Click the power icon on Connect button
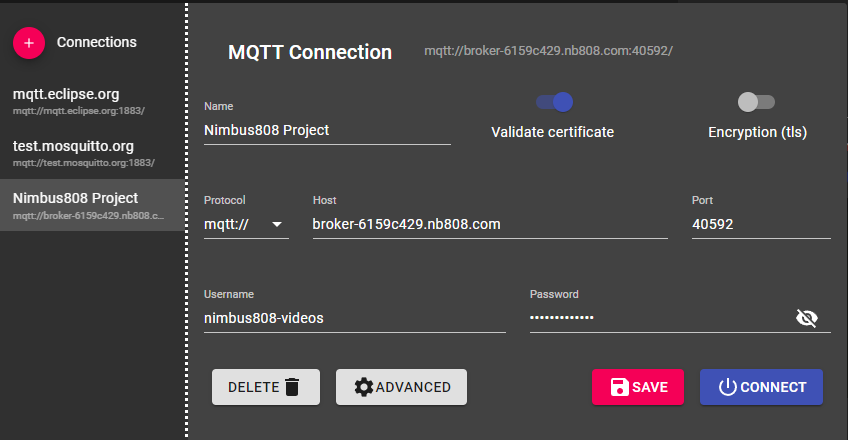 (x=728, y=387)
